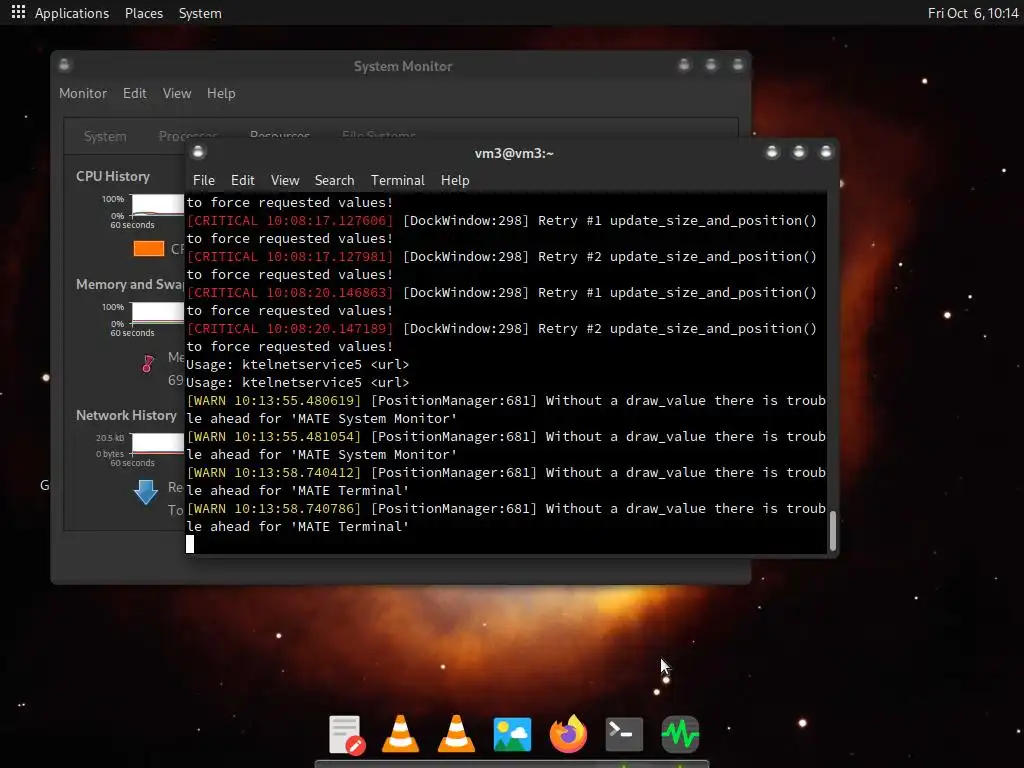Click the clock showing Fri Oct 6
The height and width of the screenshot is (768, 1024).
click(973, 13)
